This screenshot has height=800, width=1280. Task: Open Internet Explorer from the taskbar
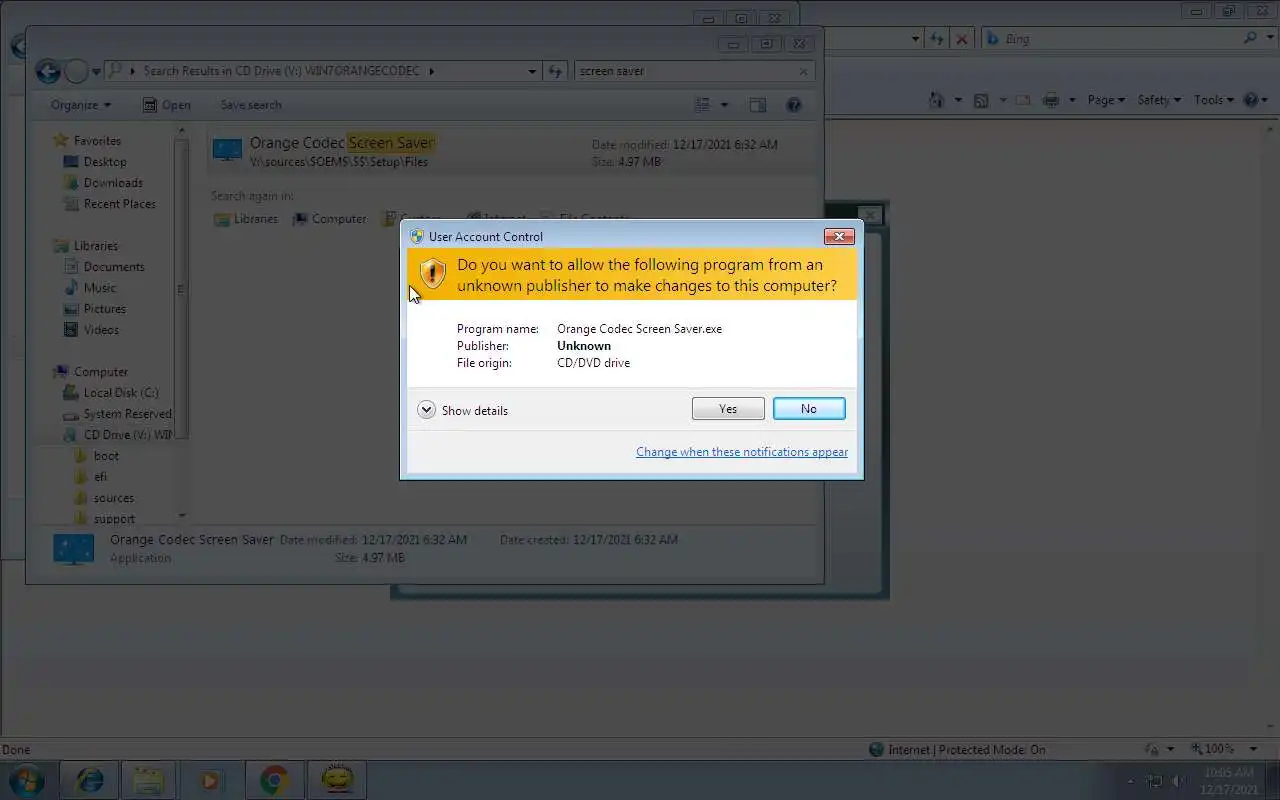click(x=90, y=780)
